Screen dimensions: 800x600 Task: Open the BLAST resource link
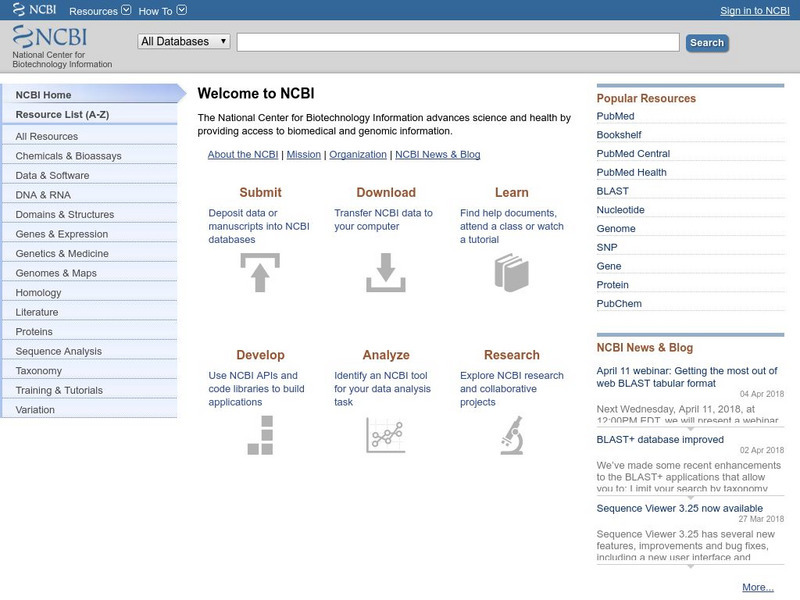(612, 190)
